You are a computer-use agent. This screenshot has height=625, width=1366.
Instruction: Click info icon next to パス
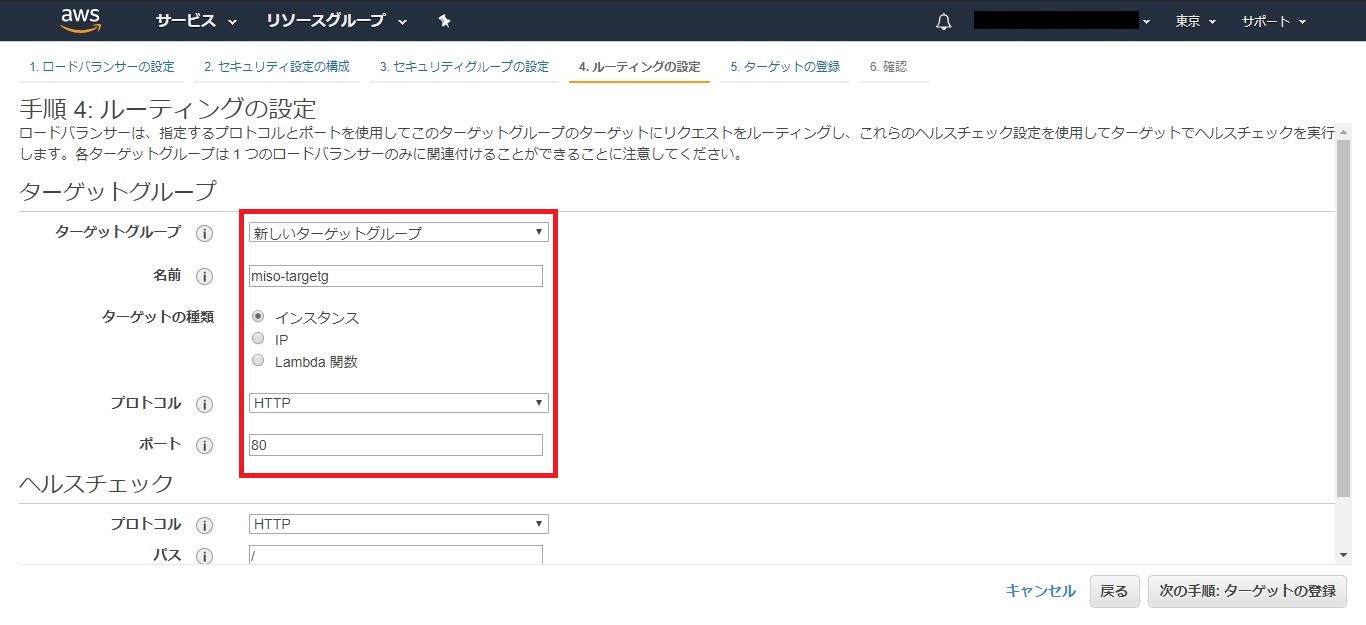click(x=204, y=556)
